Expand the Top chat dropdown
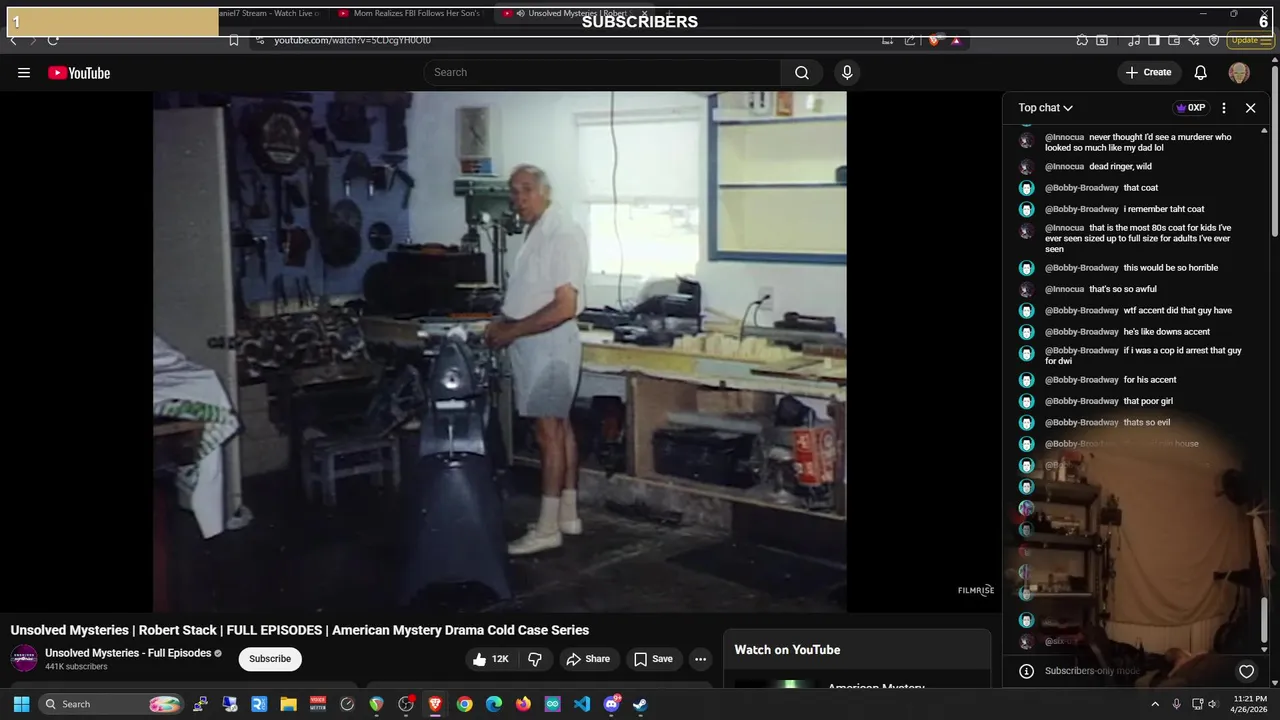 1045,108
